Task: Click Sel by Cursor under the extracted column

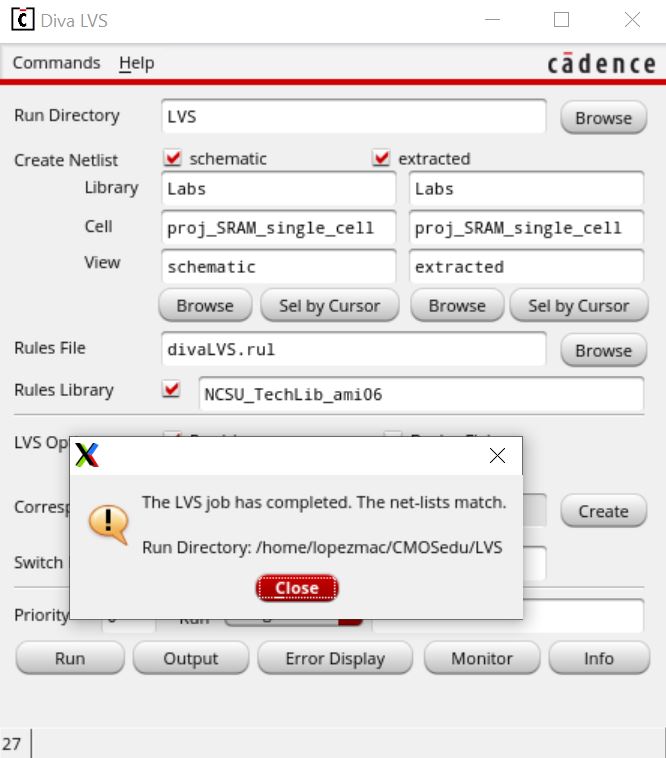Action: (x=579, y=305)
